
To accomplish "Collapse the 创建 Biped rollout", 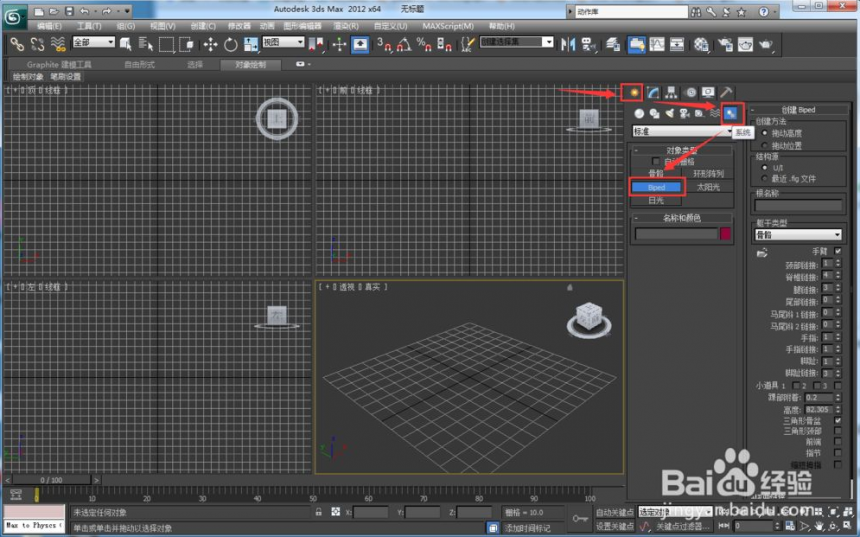I will pyautogui.click(x=798, y=110).
